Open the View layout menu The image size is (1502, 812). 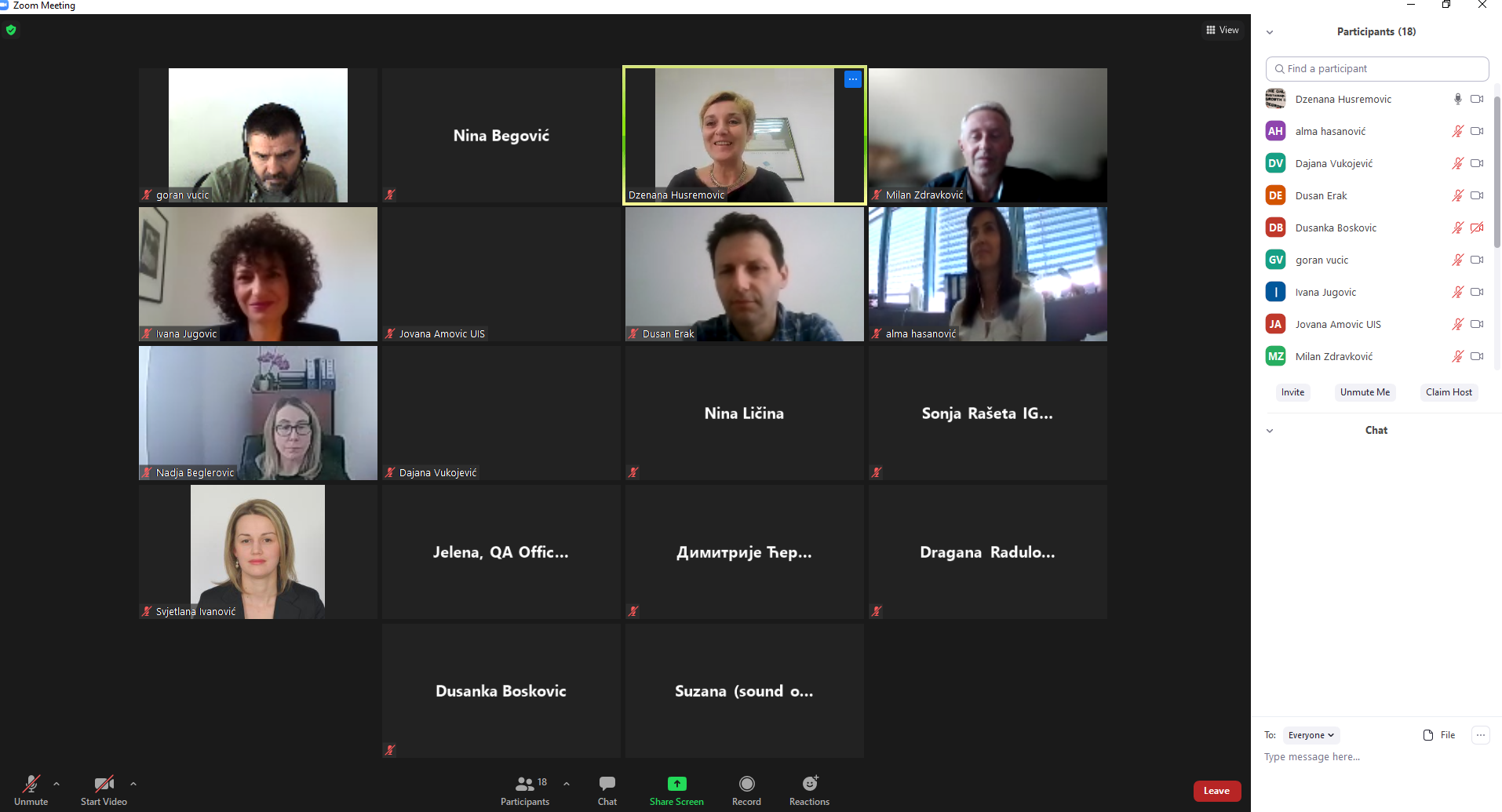[x=1223, y=30]
